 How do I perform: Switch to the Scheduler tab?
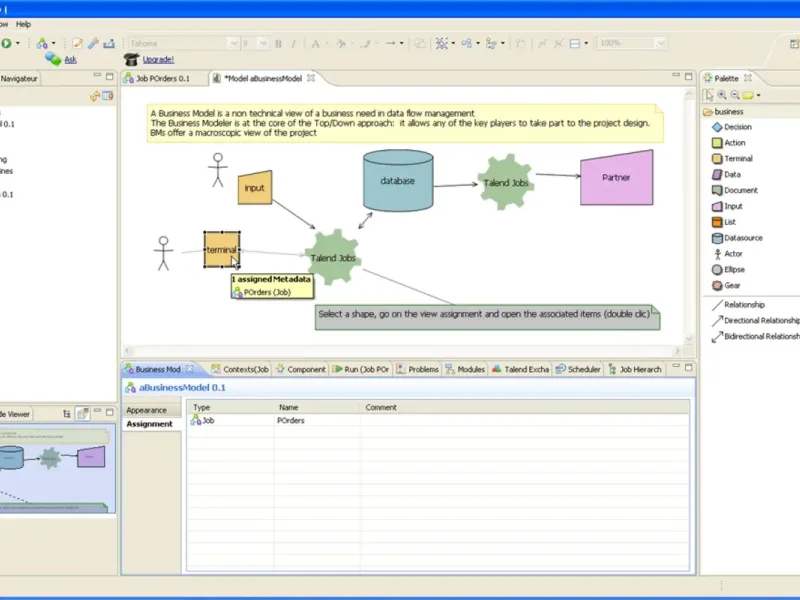click(x=578, y=369)
